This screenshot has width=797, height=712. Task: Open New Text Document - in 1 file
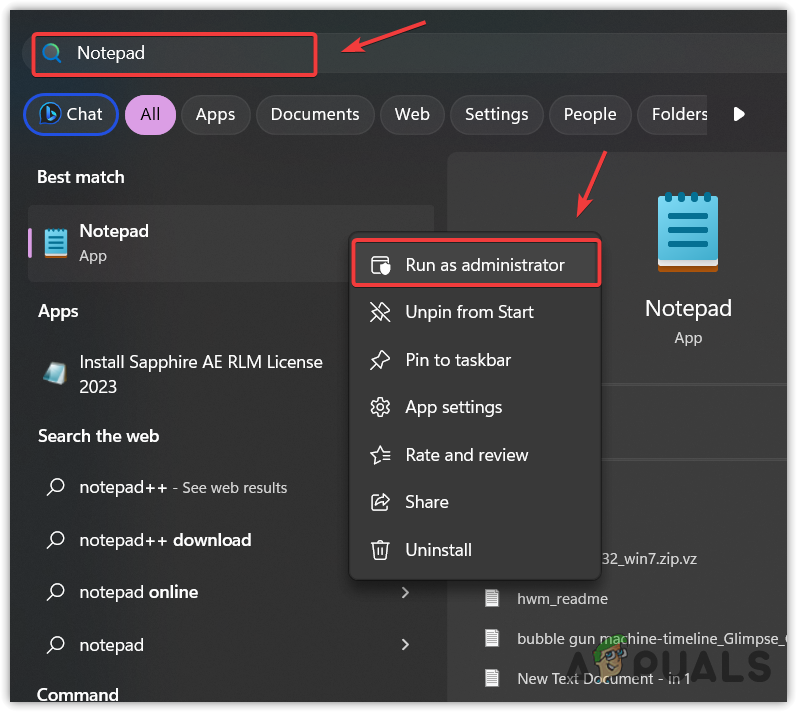(x=603, y=678)
